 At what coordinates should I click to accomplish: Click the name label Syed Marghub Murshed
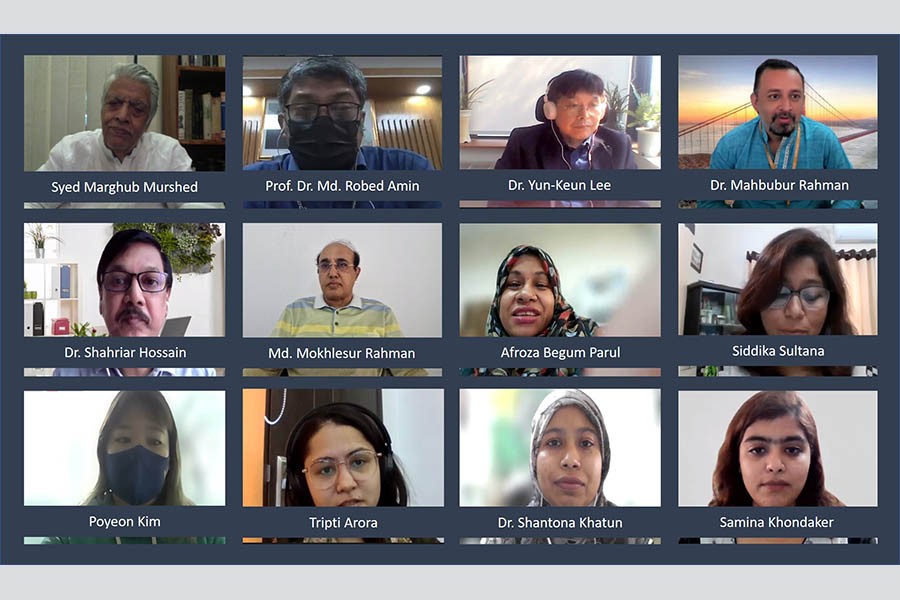tap(125, 187)
